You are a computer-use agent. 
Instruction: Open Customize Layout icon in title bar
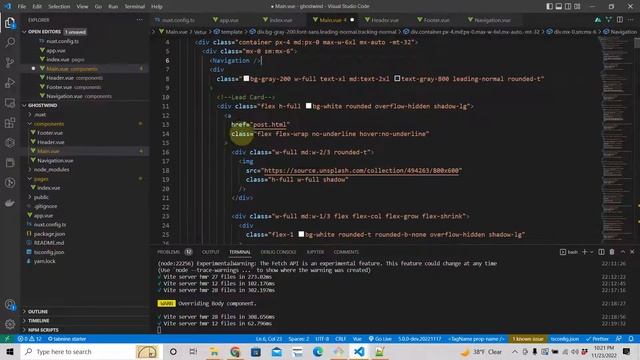point(577,6)
